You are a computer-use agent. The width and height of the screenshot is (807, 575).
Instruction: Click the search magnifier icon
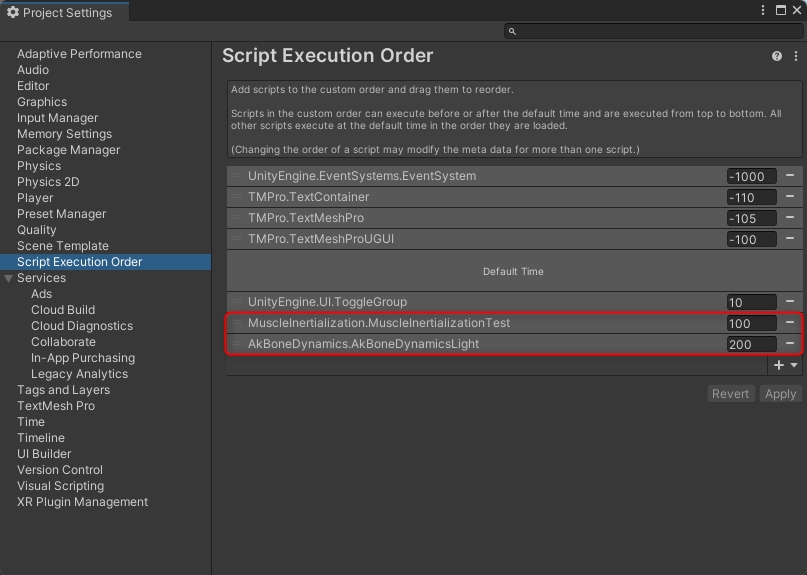point(512,31)
